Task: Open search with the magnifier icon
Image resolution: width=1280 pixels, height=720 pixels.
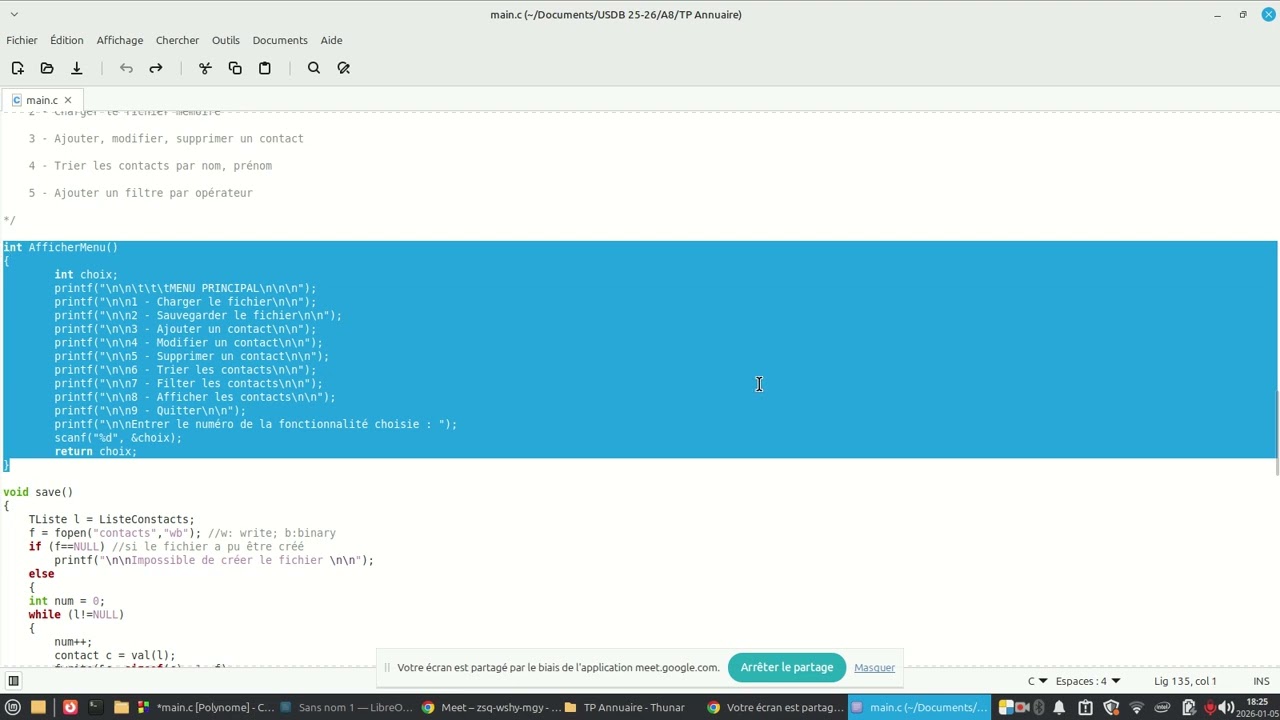Action: click(x=314, y=68)
